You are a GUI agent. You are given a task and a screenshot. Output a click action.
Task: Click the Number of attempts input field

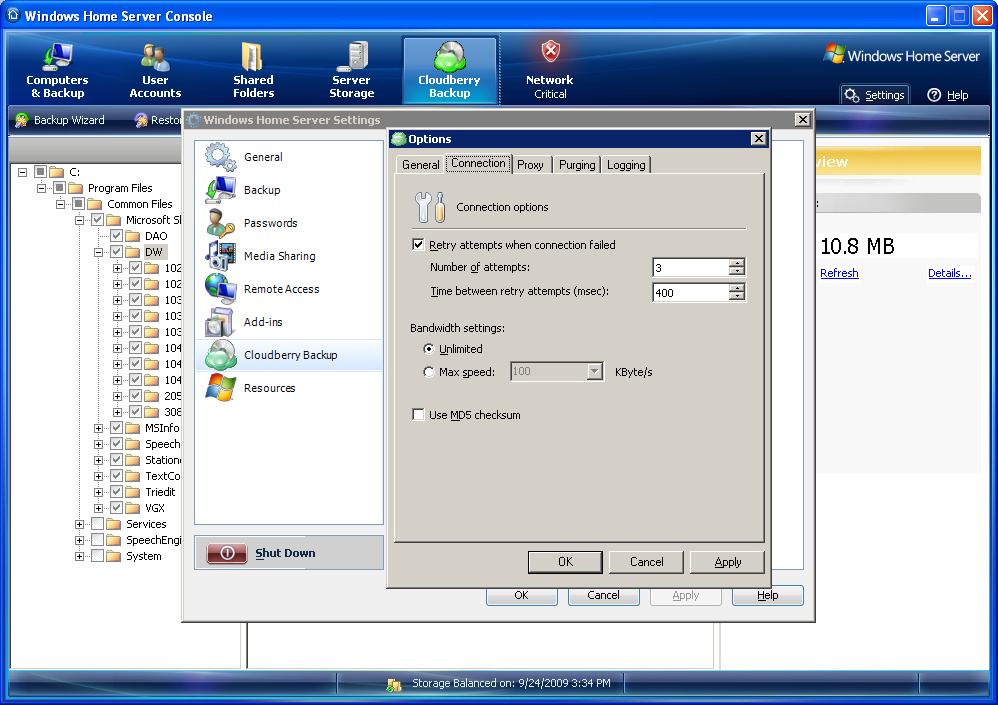point(691,267)
